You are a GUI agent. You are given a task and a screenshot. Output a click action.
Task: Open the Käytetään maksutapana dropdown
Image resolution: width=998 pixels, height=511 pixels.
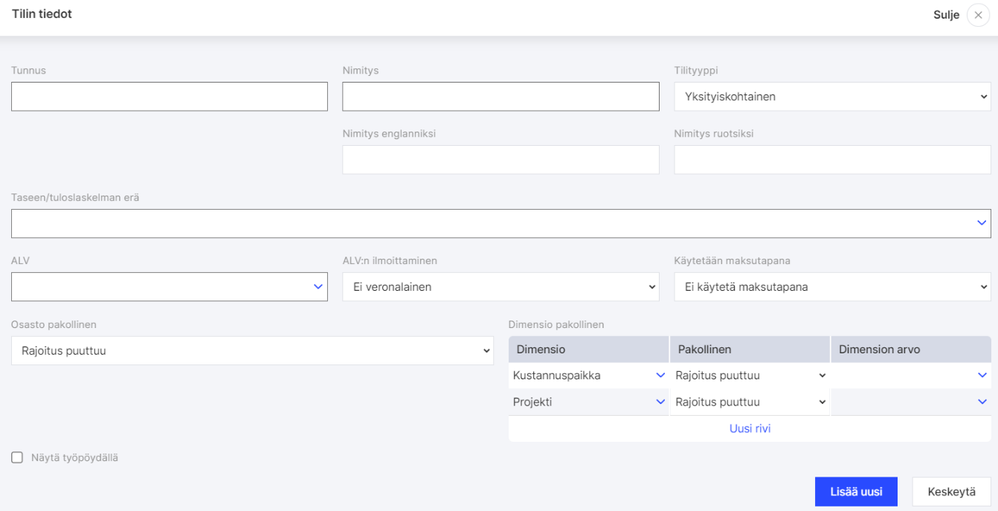point(832,287)
